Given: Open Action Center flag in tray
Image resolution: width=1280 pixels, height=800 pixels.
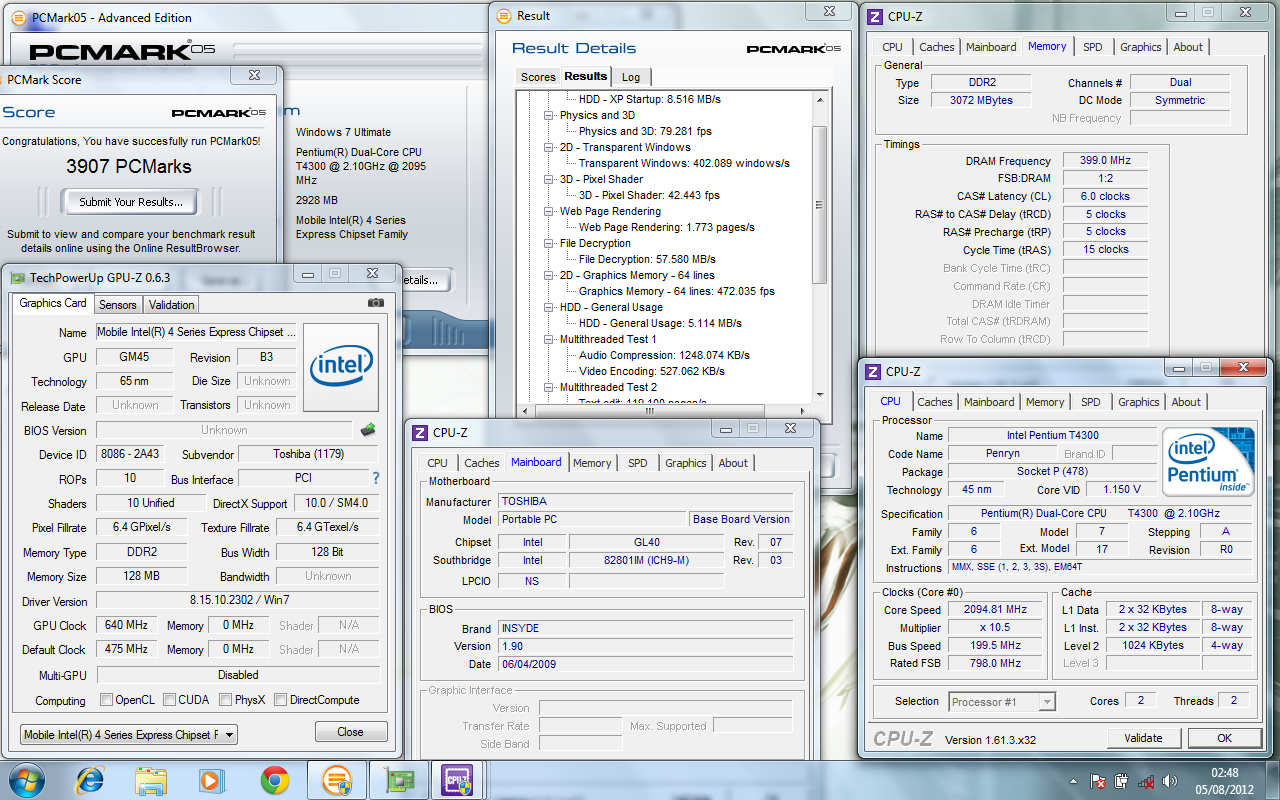Looking at the screenshot, I should coord(1098,781).
